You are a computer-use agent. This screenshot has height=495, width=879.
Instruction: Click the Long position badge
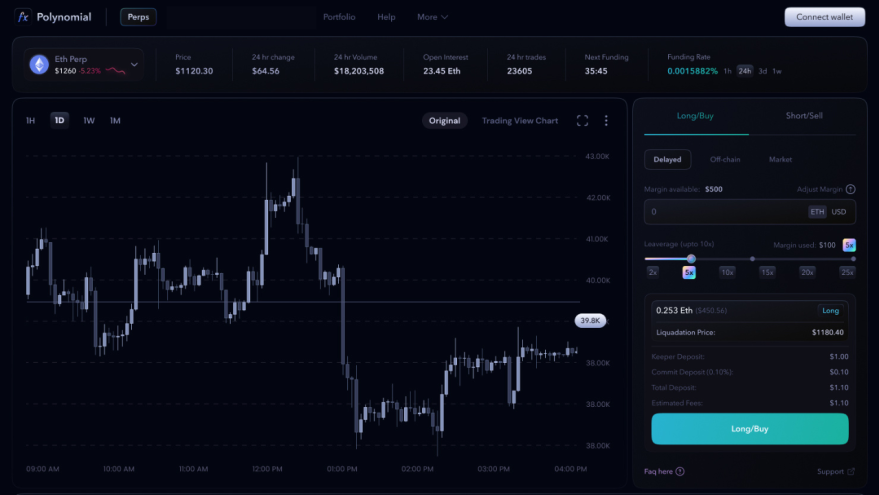(x=830, y=311)
